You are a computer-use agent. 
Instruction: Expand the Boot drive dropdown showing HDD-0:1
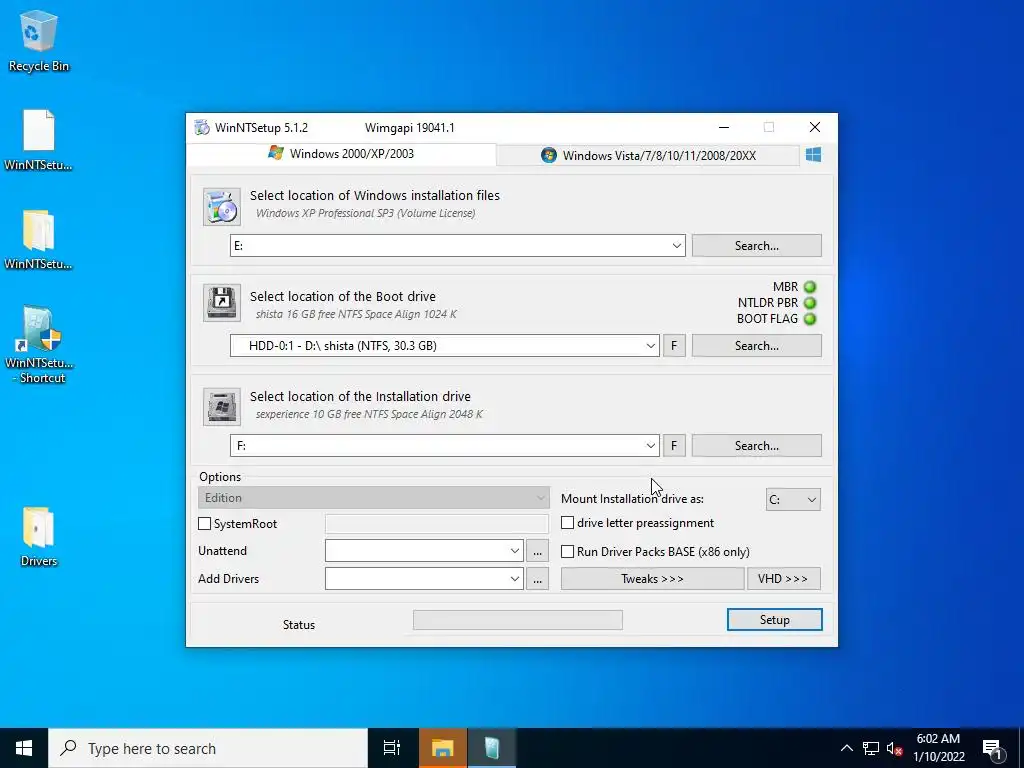pyautogui.click(x=650, y=345)
